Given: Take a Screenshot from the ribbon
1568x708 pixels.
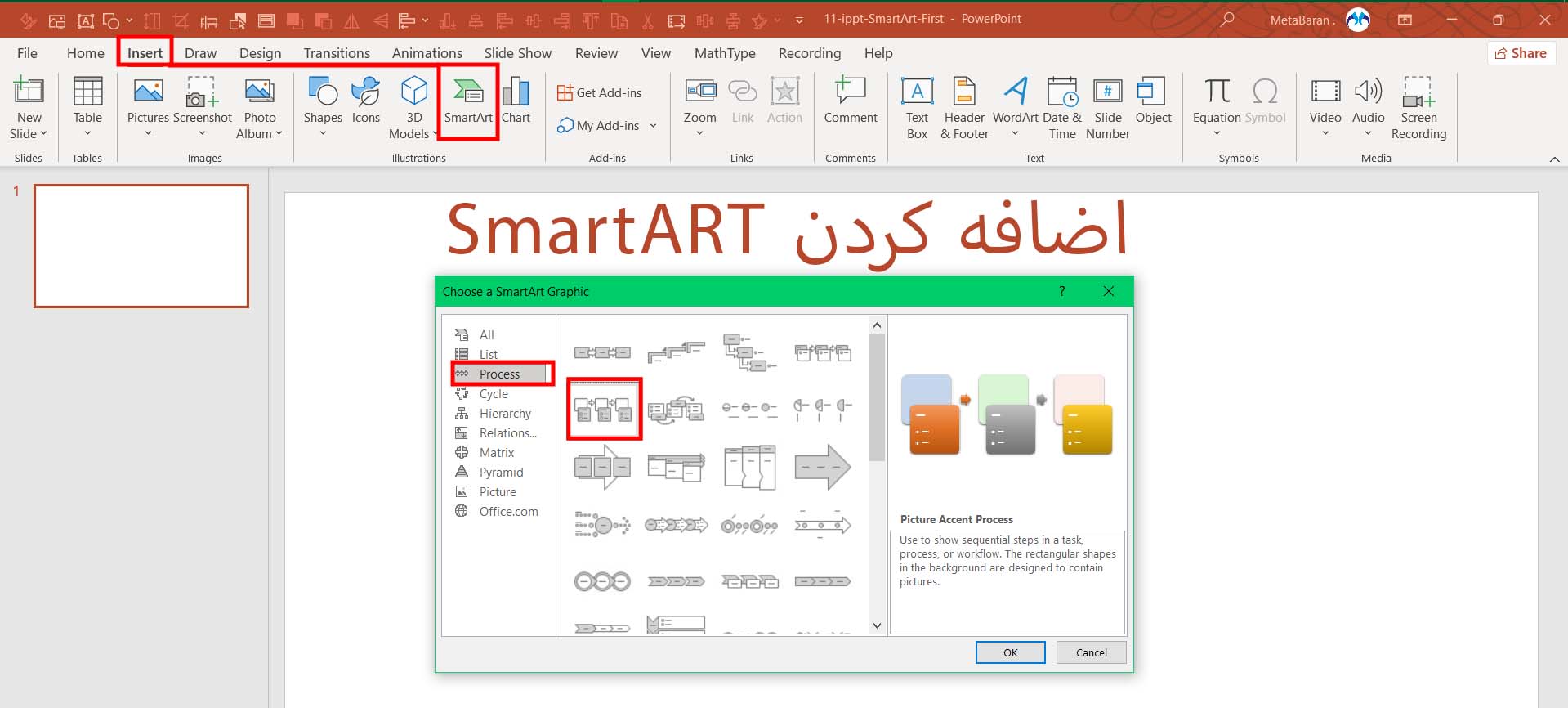Looking at the screenshot, I should click(202, 106).
